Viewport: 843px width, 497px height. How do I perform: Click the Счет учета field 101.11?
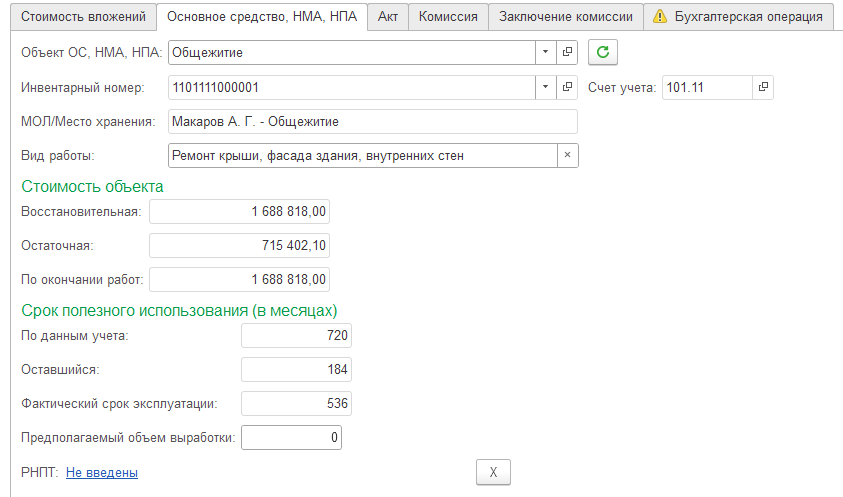tap(707, 87)
